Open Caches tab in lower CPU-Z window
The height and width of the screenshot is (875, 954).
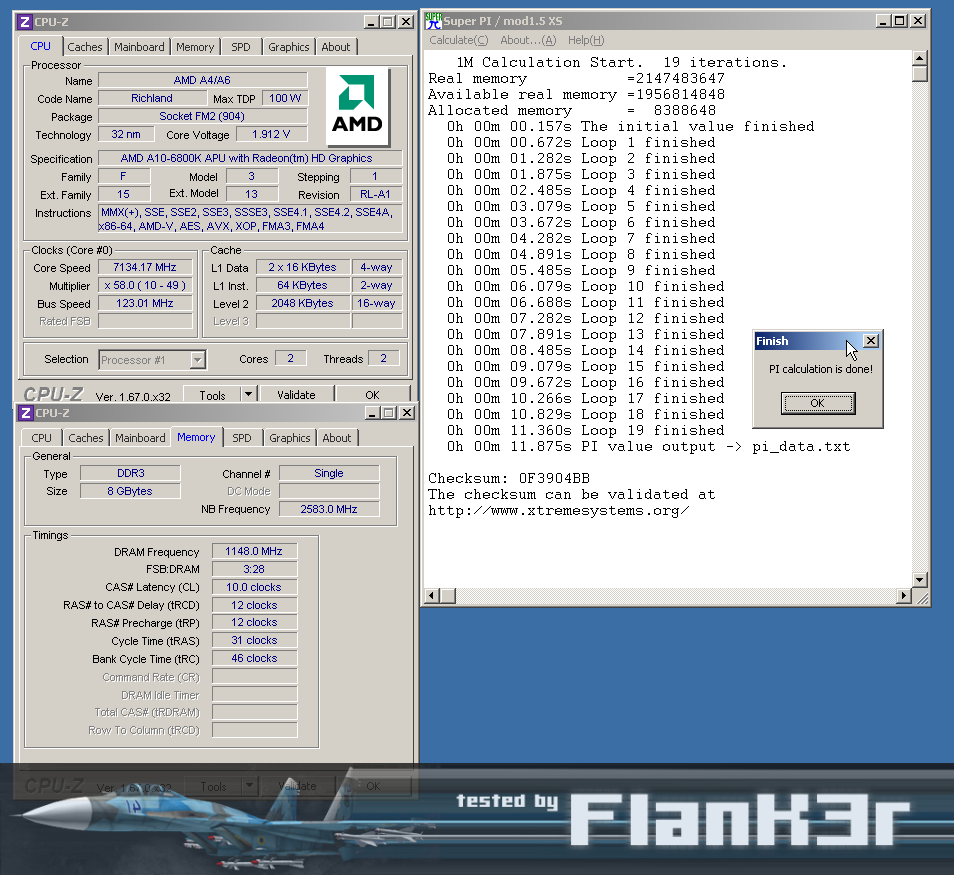click(x=86, y=438)
